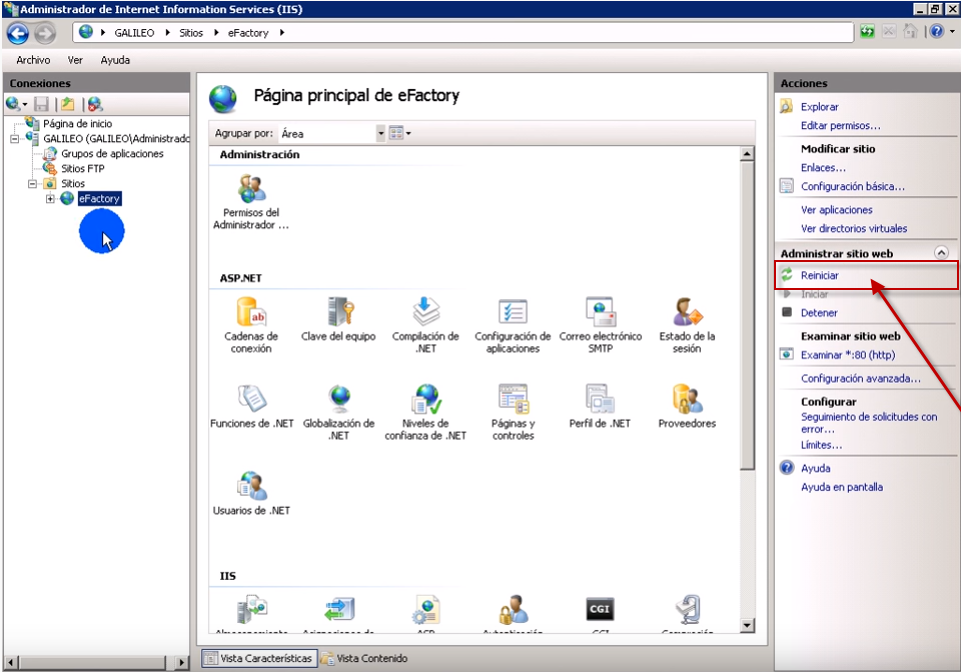The image size is (961, 672).
Task: Open the help toolbar icon
Action: pos(936,31)
